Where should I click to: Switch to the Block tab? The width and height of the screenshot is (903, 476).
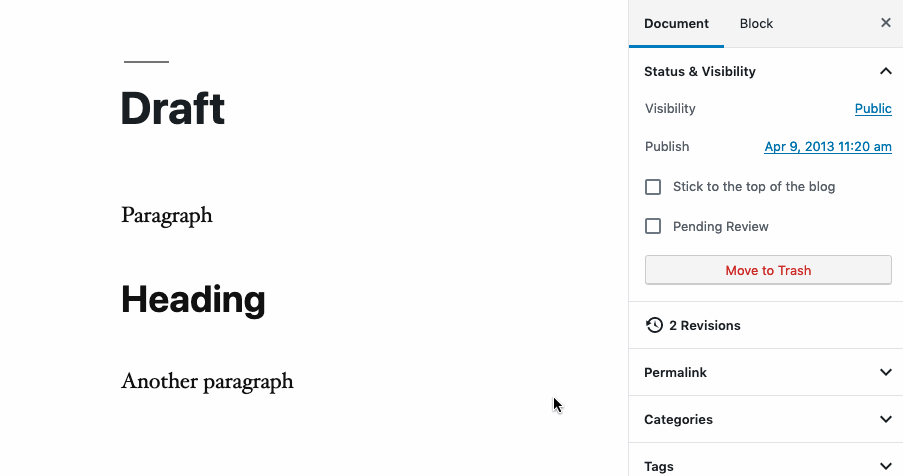756,23
